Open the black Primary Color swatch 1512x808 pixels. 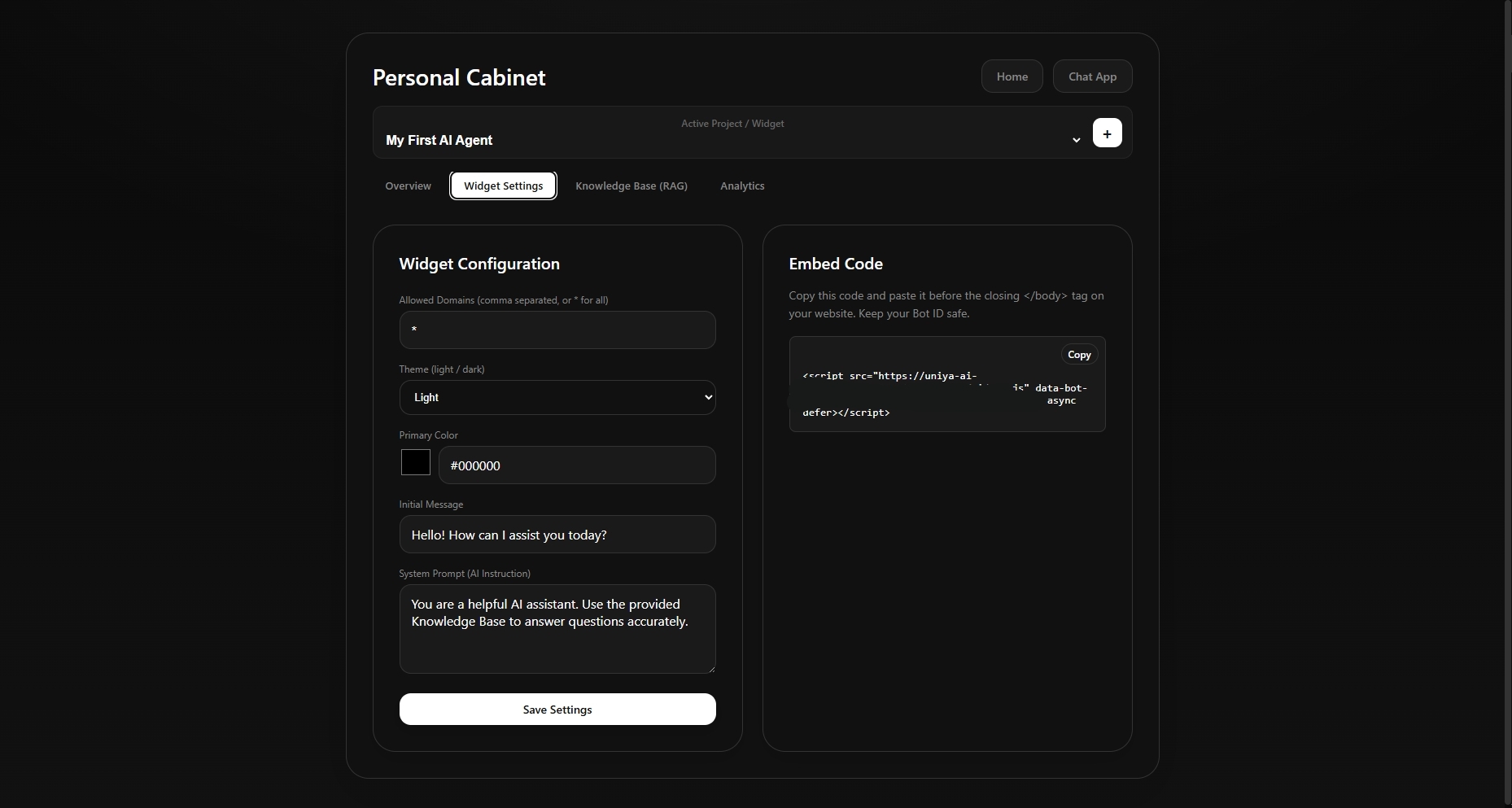click(416, 463)
